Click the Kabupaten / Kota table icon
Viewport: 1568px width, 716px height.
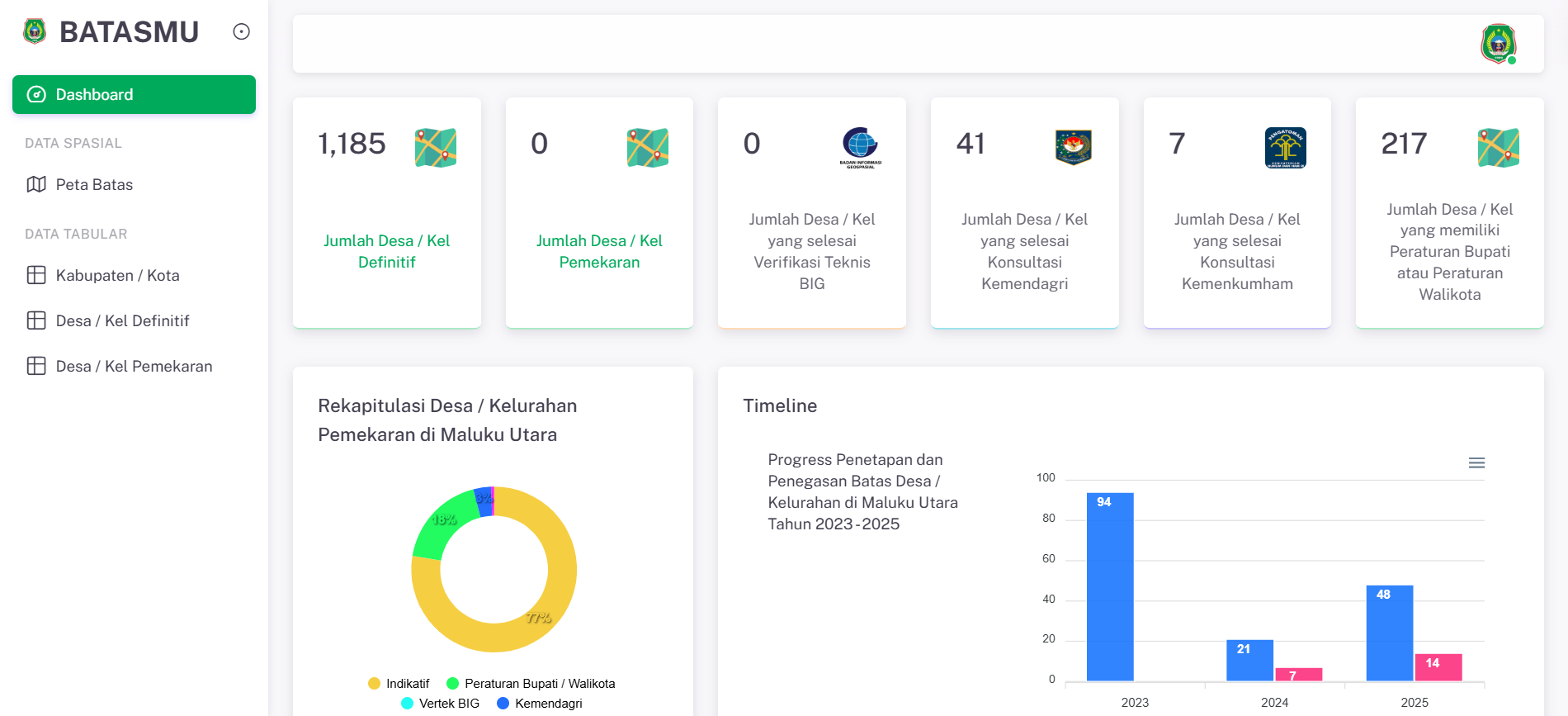(x=36, y=276)
